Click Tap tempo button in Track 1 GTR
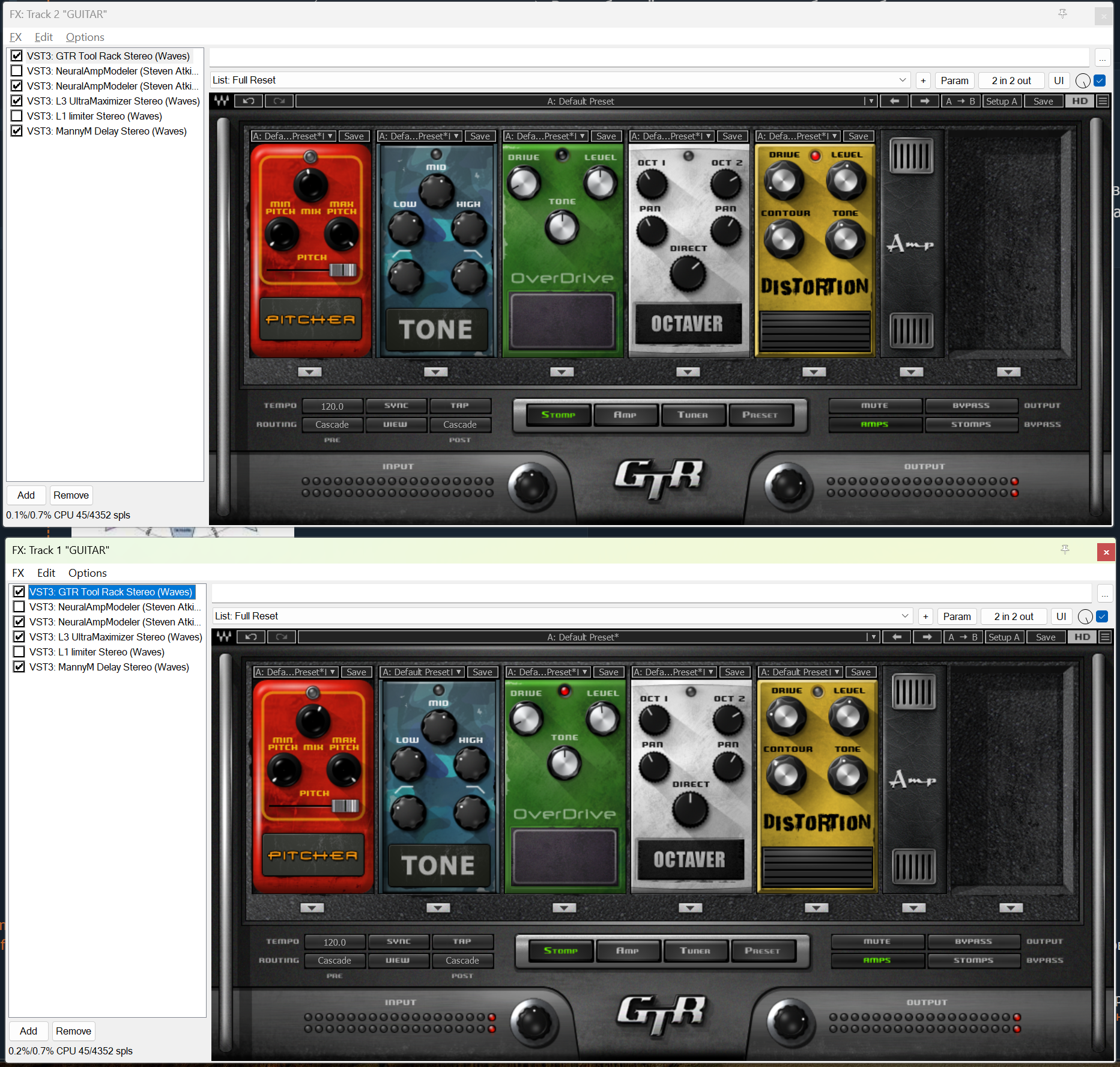The width and height of the screenshot is (1120, 1067). [462, 941]
